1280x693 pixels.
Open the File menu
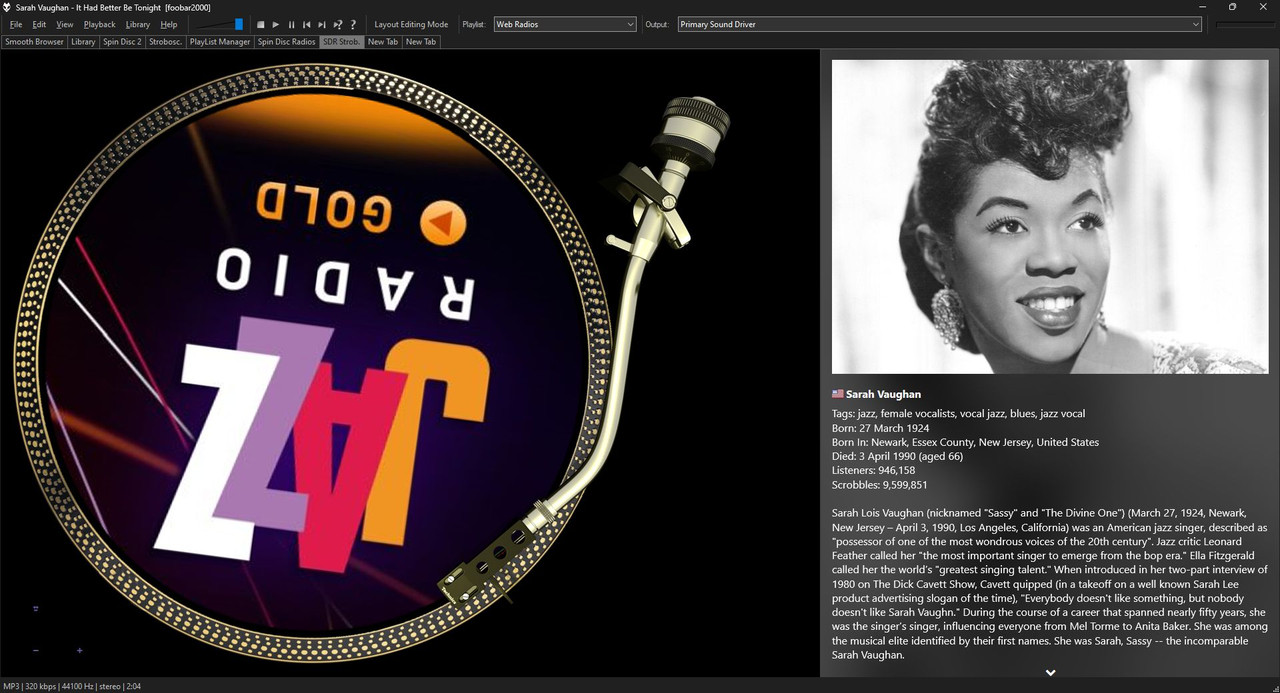tap(16, 24)
